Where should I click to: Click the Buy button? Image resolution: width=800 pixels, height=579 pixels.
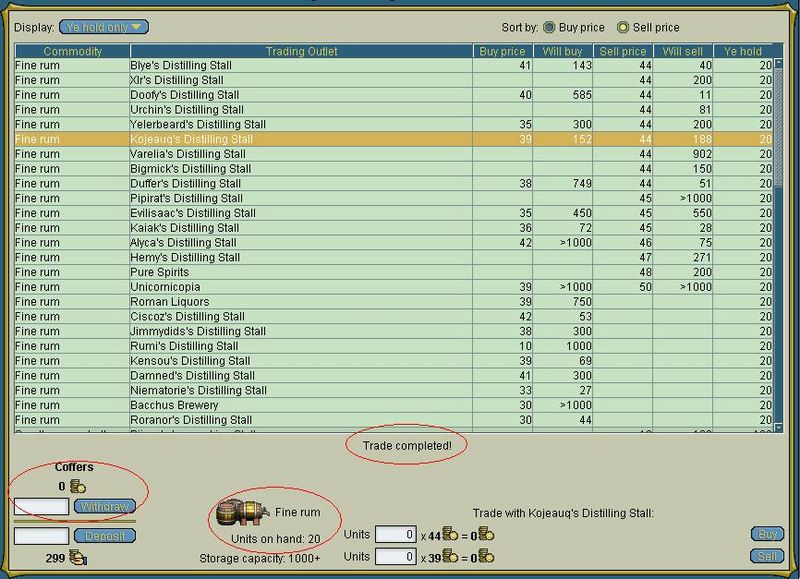coord(767,534)
